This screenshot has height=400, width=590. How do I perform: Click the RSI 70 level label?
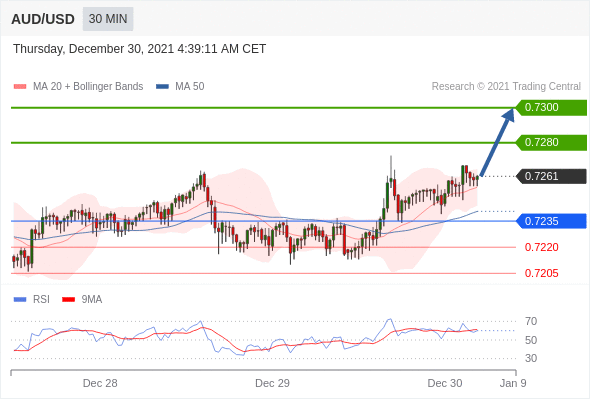pos(531,321)
